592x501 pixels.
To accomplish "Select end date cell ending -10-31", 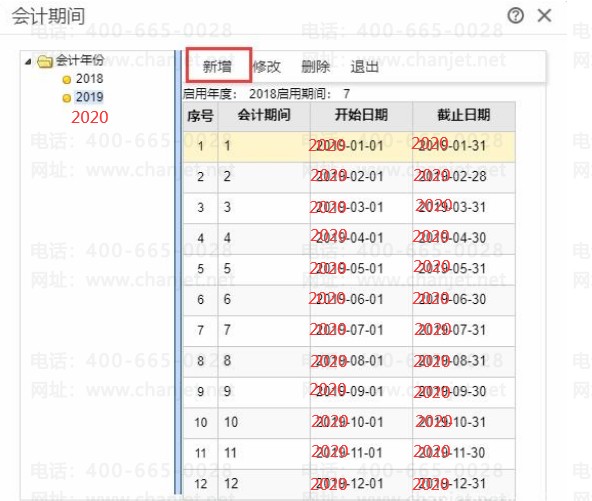I will tap(464, 422).
